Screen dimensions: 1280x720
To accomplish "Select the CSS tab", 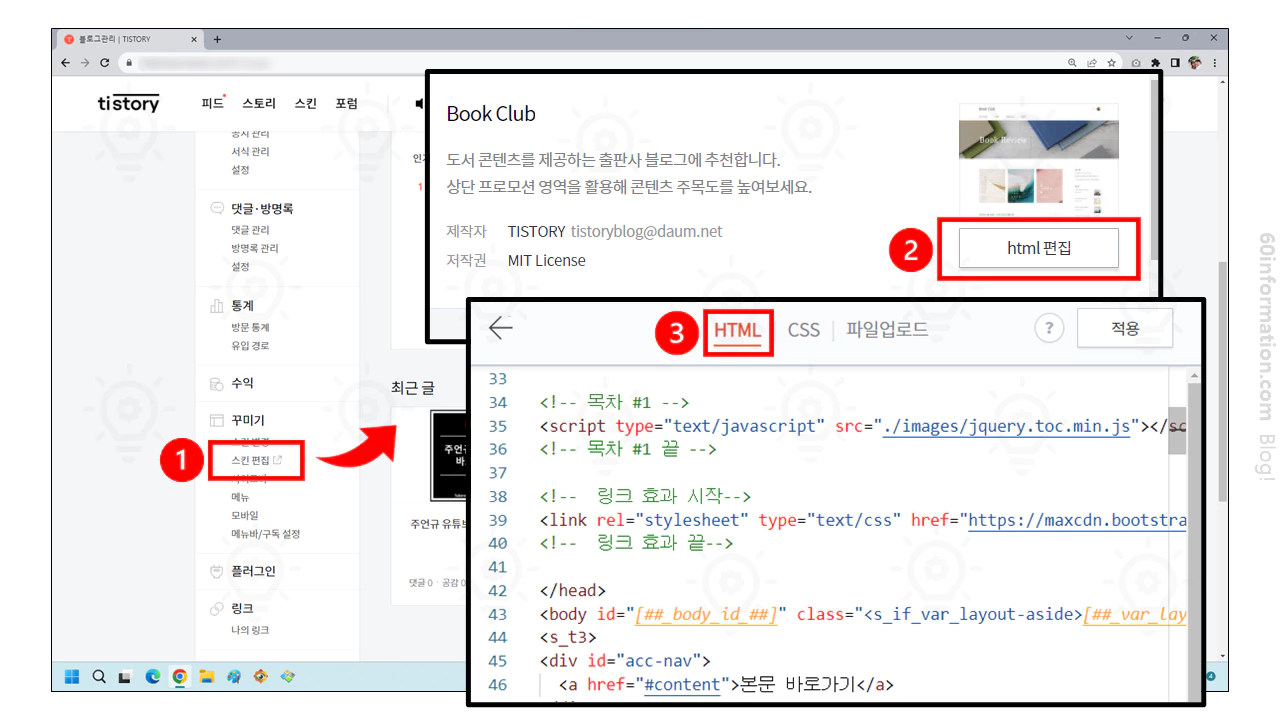I will click(x=803, y=328).
